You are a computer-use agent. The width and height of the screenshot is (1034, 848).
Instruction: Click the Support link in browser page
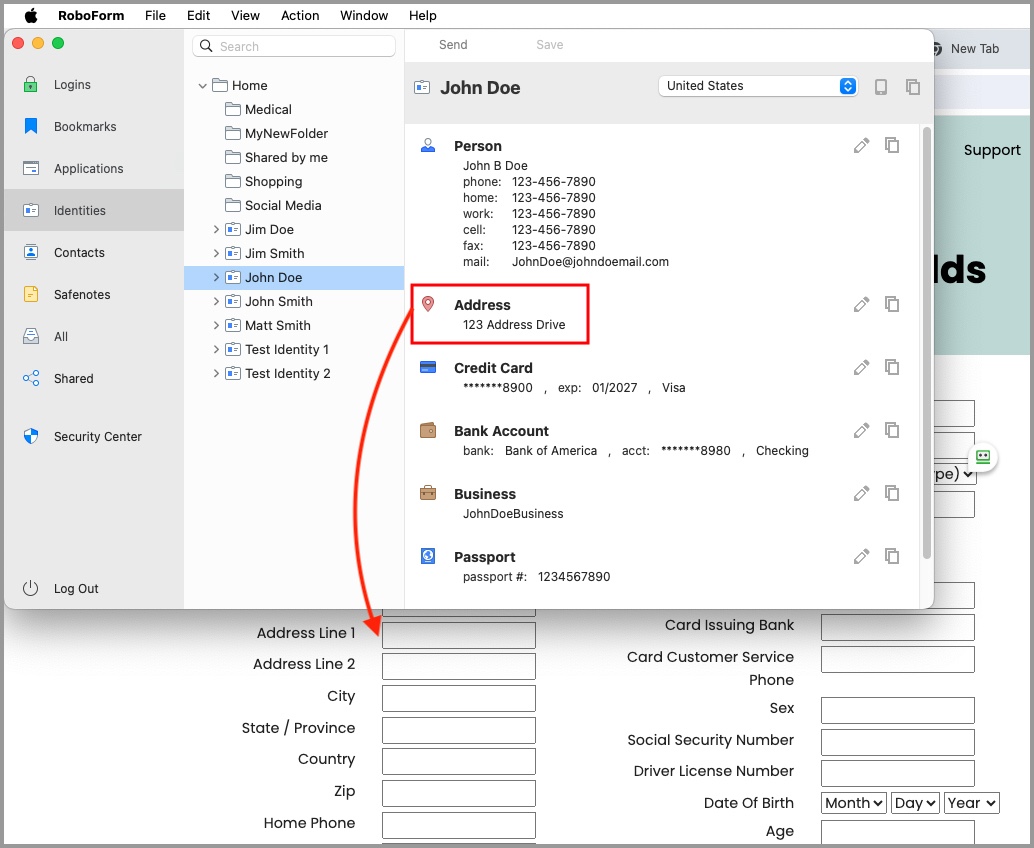(992, 150)
